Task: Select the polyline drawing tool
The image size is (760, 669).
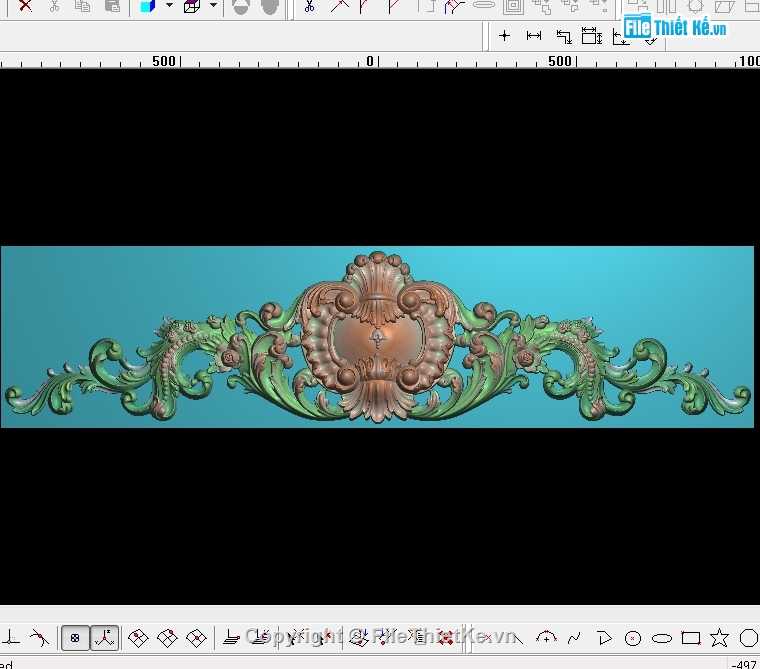Action: (x=604, y=638)
